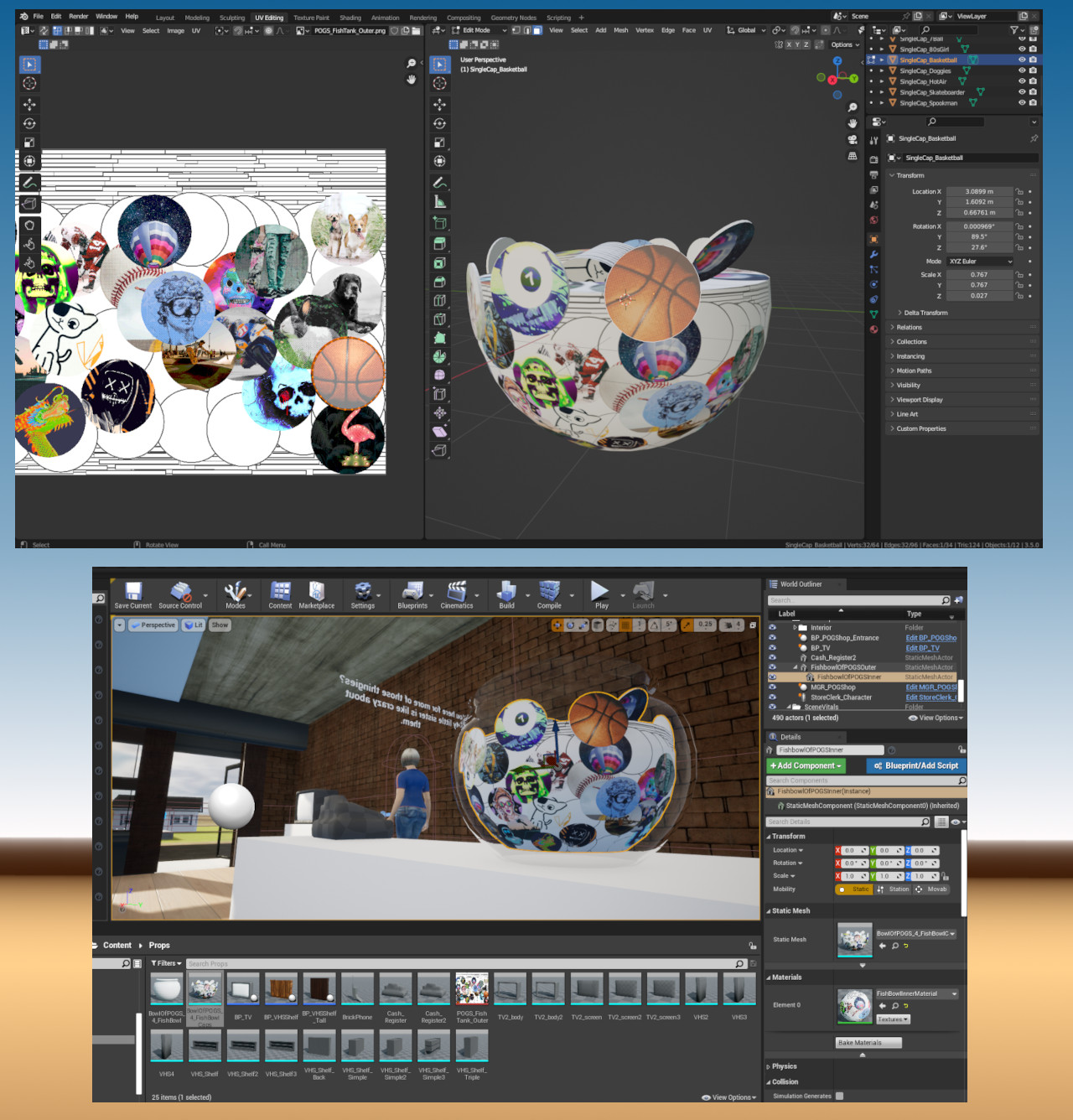Click Build in Unreal toolbar
The image size is (1073, 1120).
click(506, 595)
